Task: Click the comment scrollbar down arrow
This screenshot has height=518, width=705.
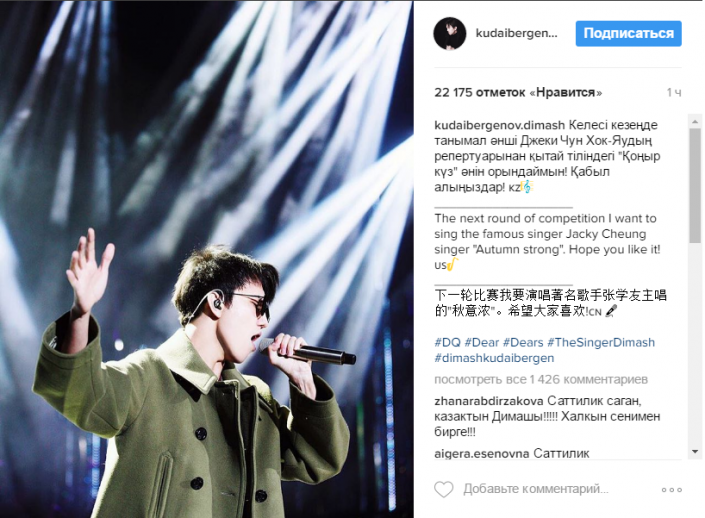Action: (x=695, y=451)
